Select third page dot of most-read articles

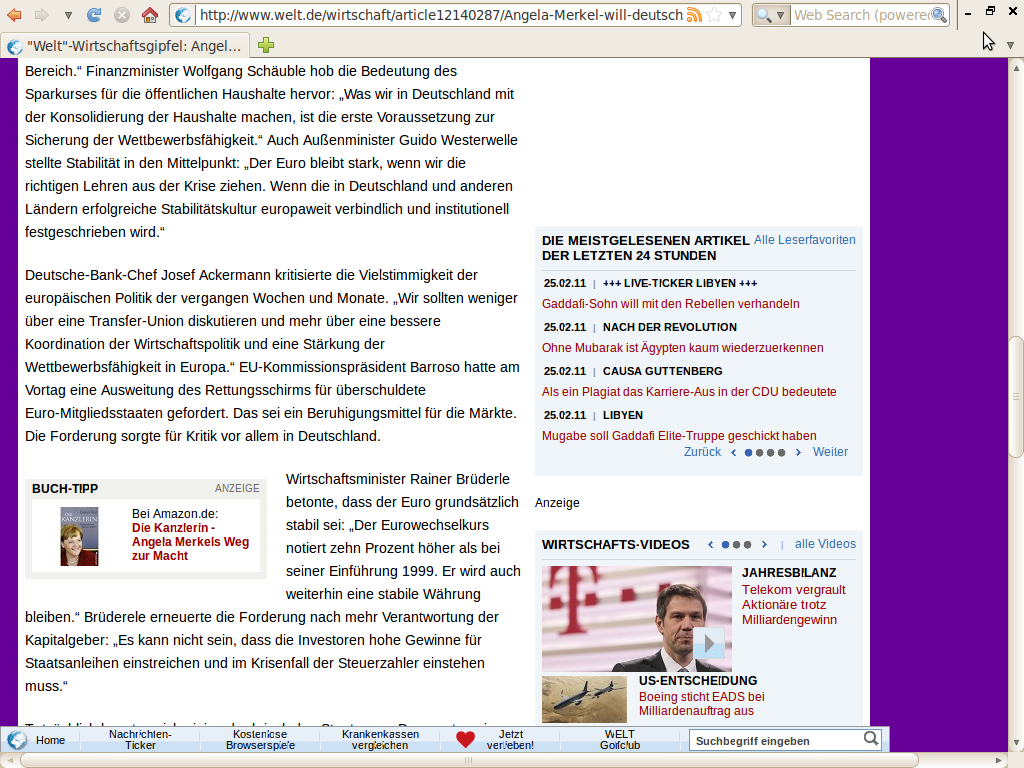tap(771, 453)
